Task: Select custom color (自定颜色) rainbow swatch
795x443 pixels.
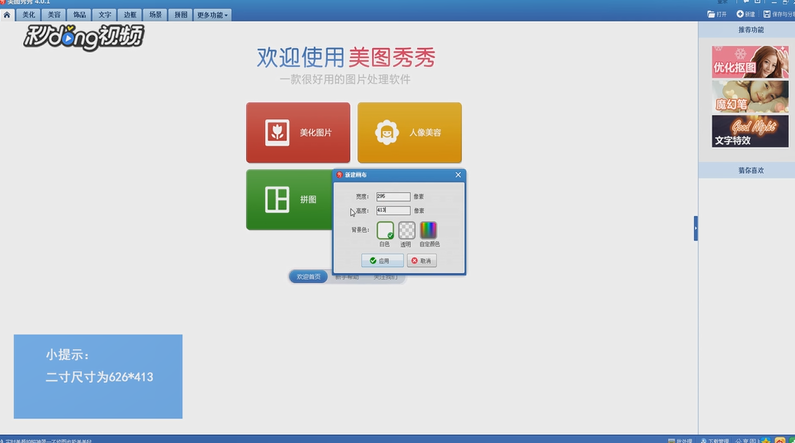Action: 428,230
